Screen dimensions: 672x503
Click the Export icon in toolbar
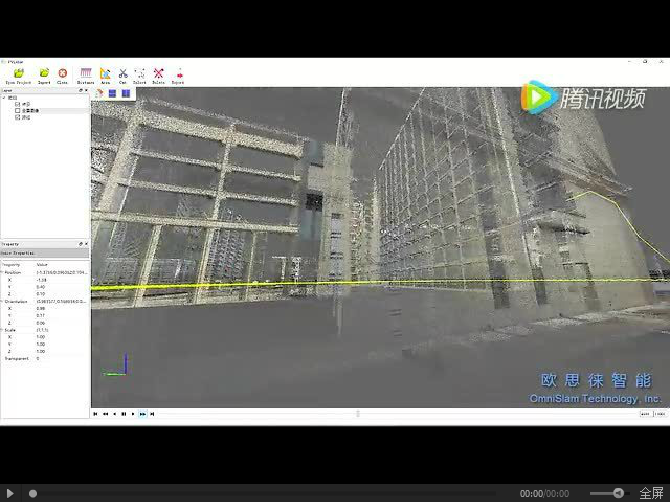click(x=179, y=74)
